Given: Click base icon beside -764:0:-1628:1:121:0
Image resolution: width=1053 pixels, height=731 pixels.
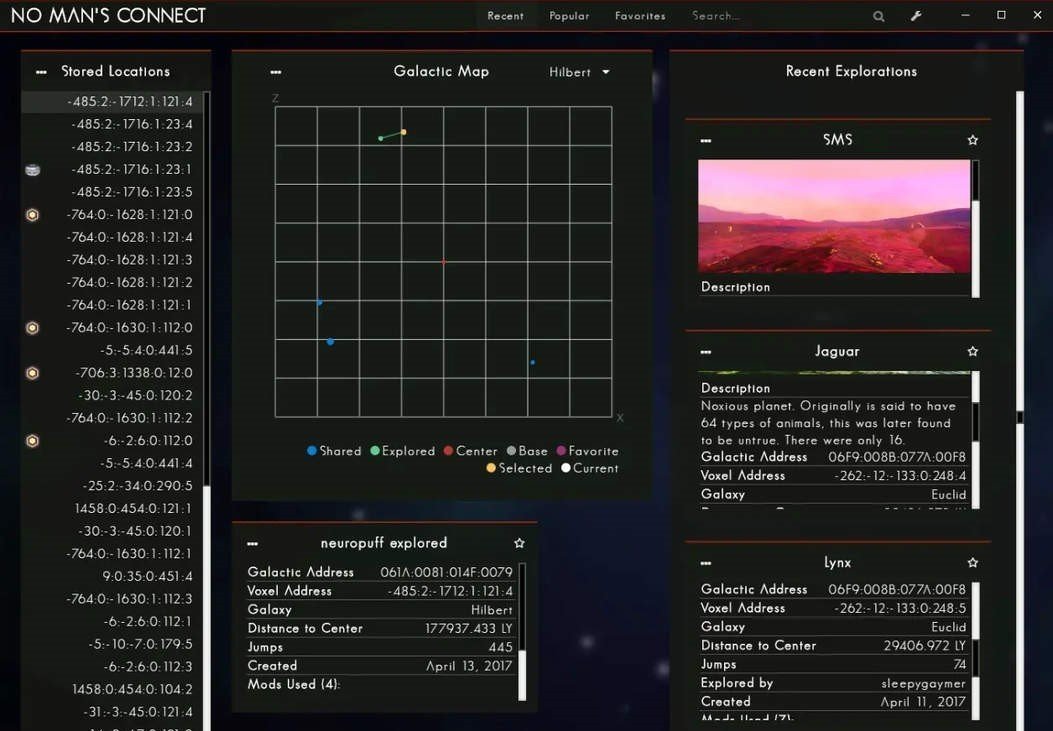Looking at the screenshot, I should pos(32,215).
